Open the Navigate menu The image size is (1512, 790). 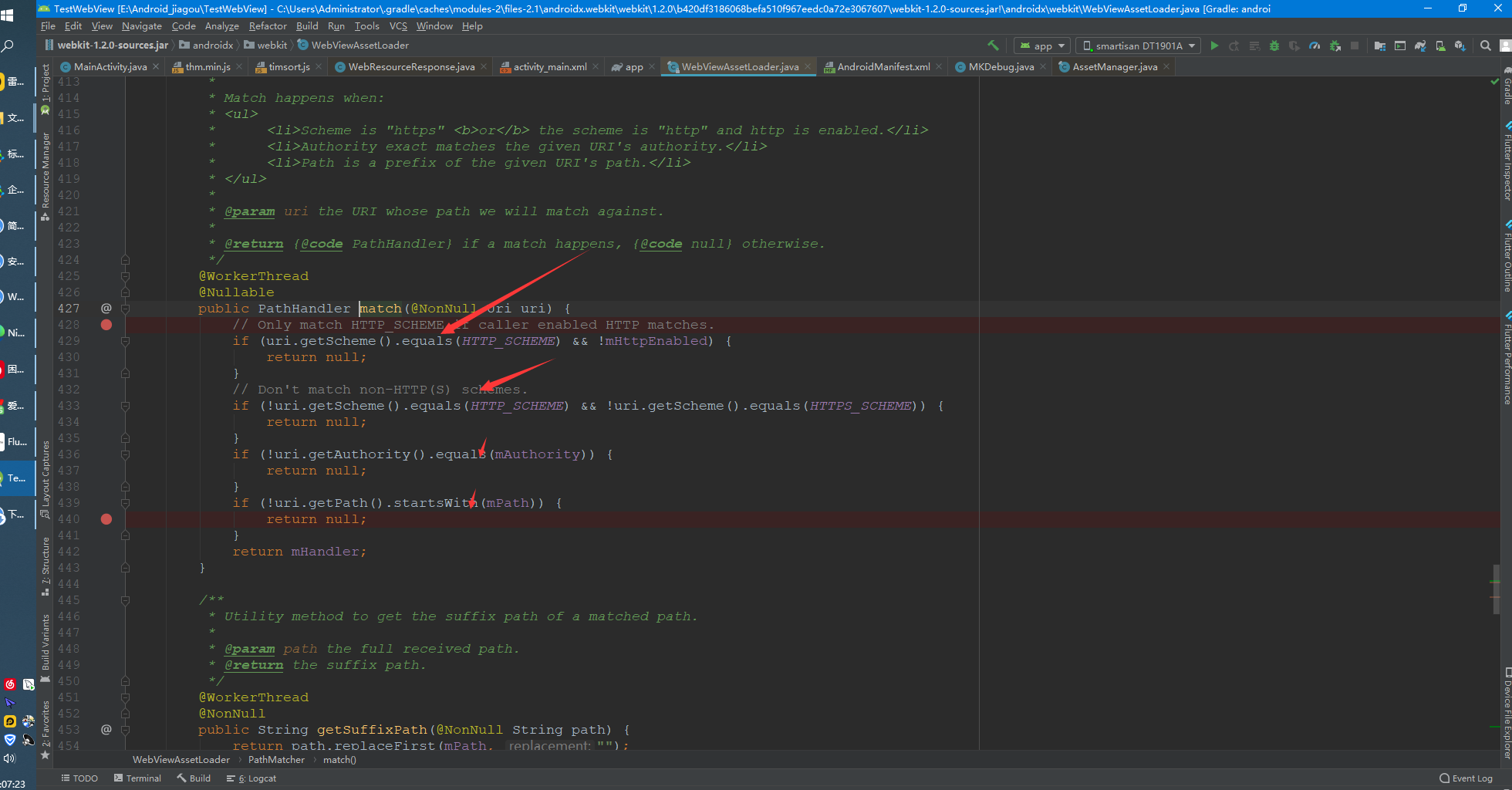tap(142, 25)
